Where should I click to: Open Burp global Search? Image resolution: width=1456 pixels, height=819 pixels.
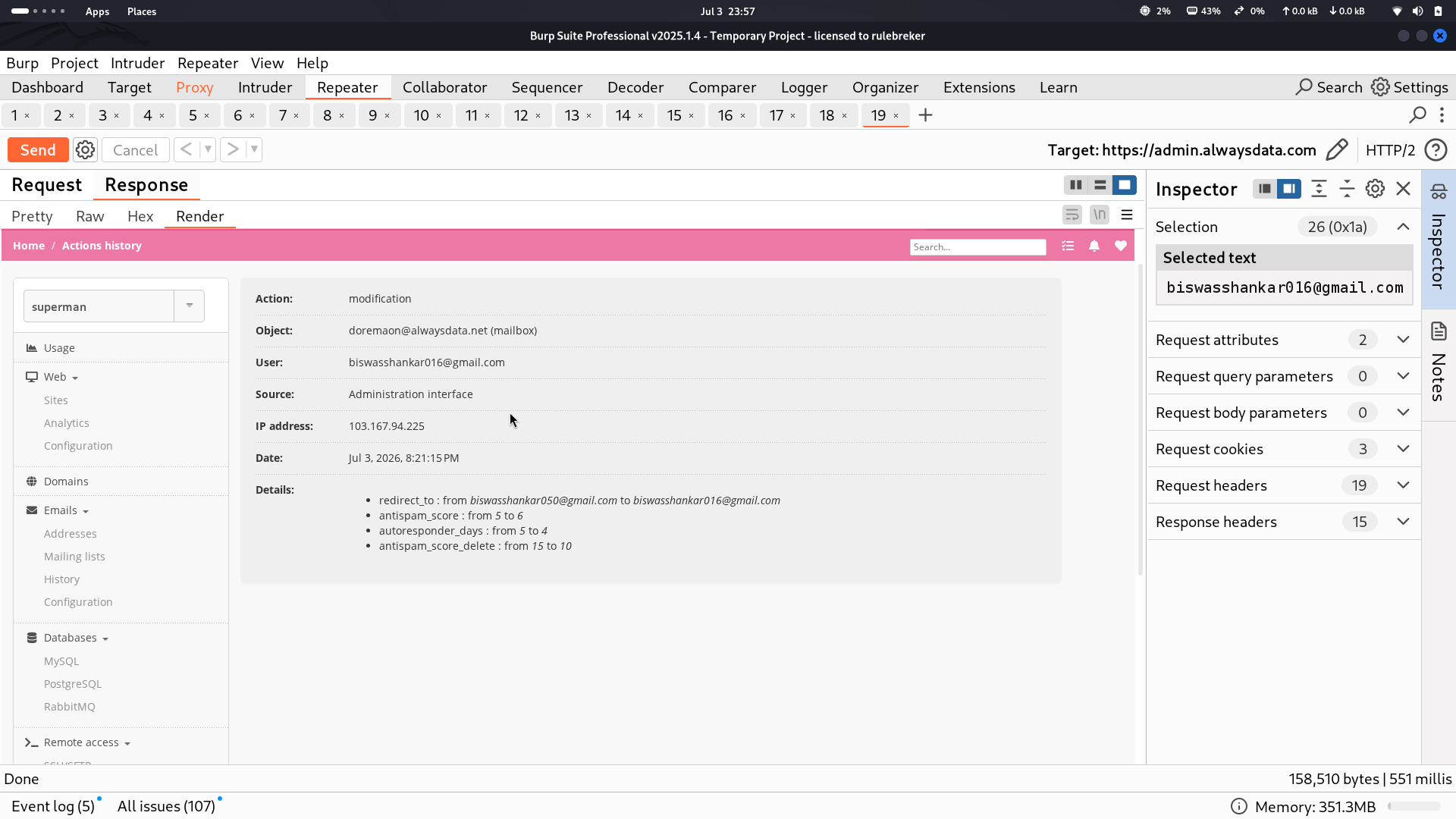pos(1329,87)
